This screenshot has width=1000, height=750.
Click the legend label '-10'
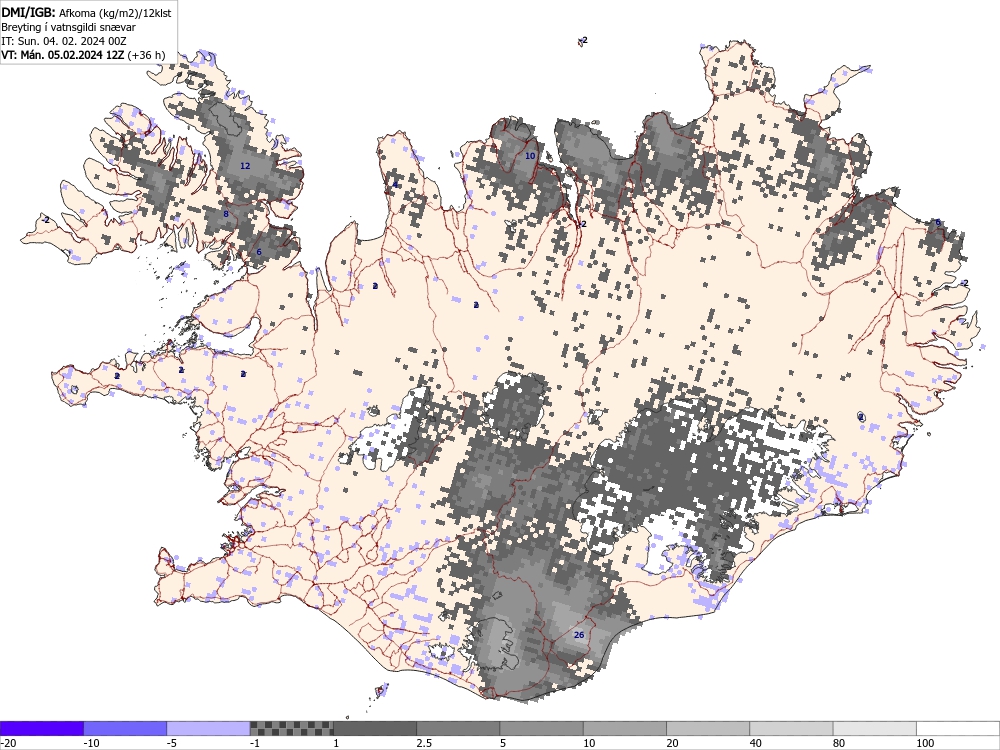tap(92, 744)
